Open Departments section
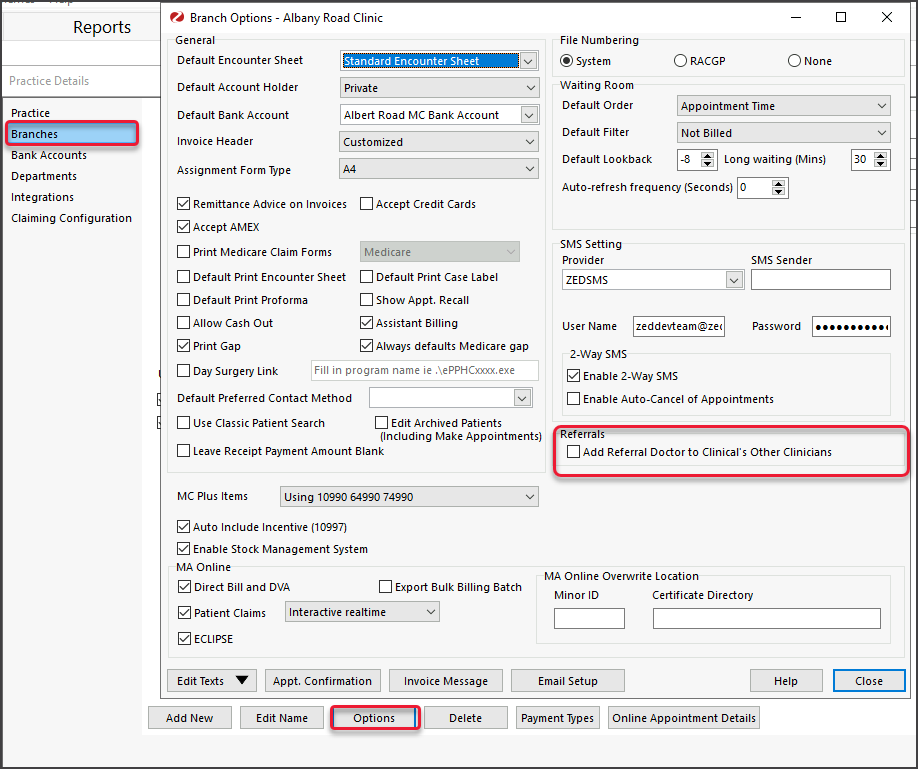Screen dimensions: 918x769 (44, 176)
